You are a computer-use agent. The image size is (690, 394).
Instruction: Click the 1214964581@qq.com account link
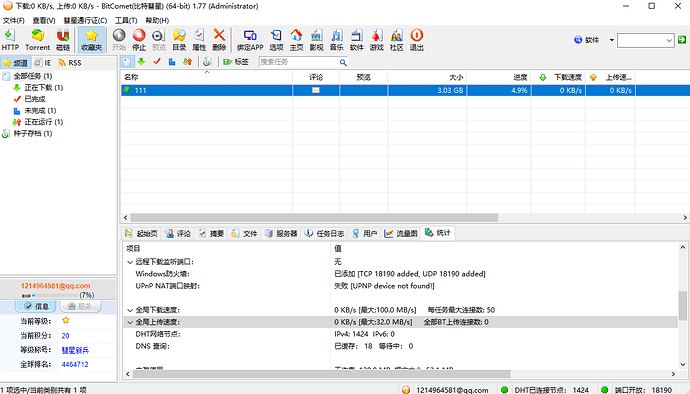[55, 286]
